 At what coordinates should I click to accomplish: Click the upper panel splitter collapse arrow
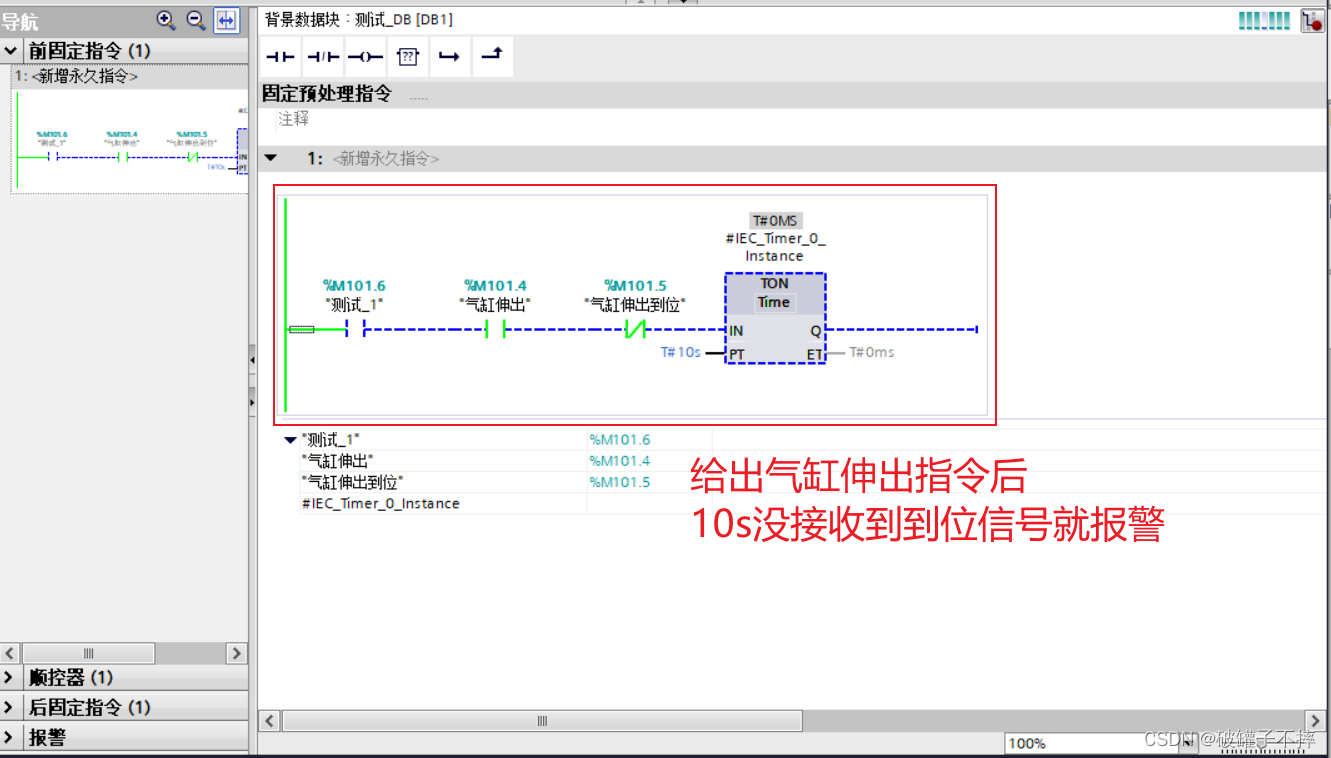[x=252, y=360]
